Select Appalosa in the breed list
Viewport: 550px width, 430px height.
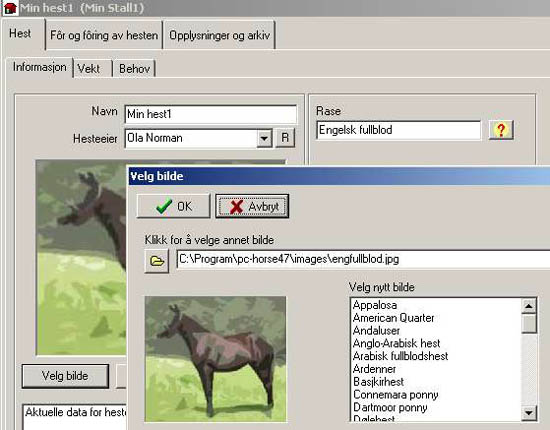tap(375, 305)
